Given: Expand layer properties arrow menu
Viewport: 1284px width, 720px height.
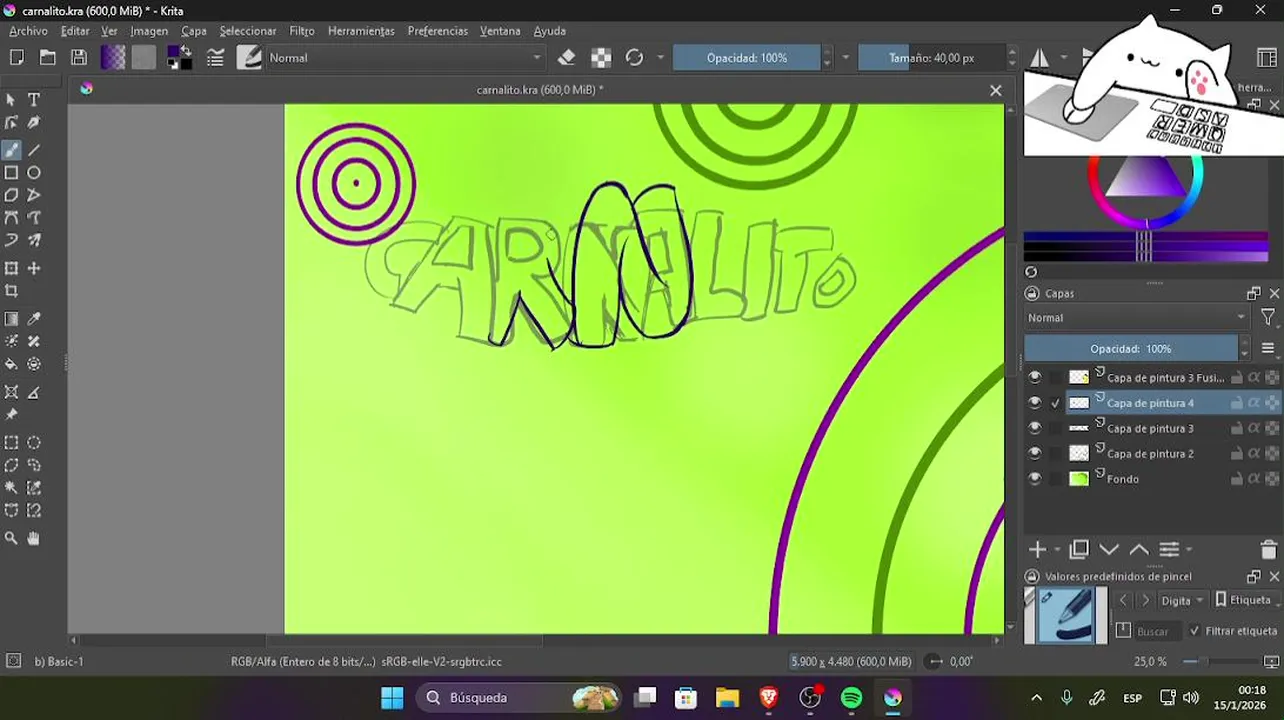Looking at the screenshot, I should pos(1188,550).
